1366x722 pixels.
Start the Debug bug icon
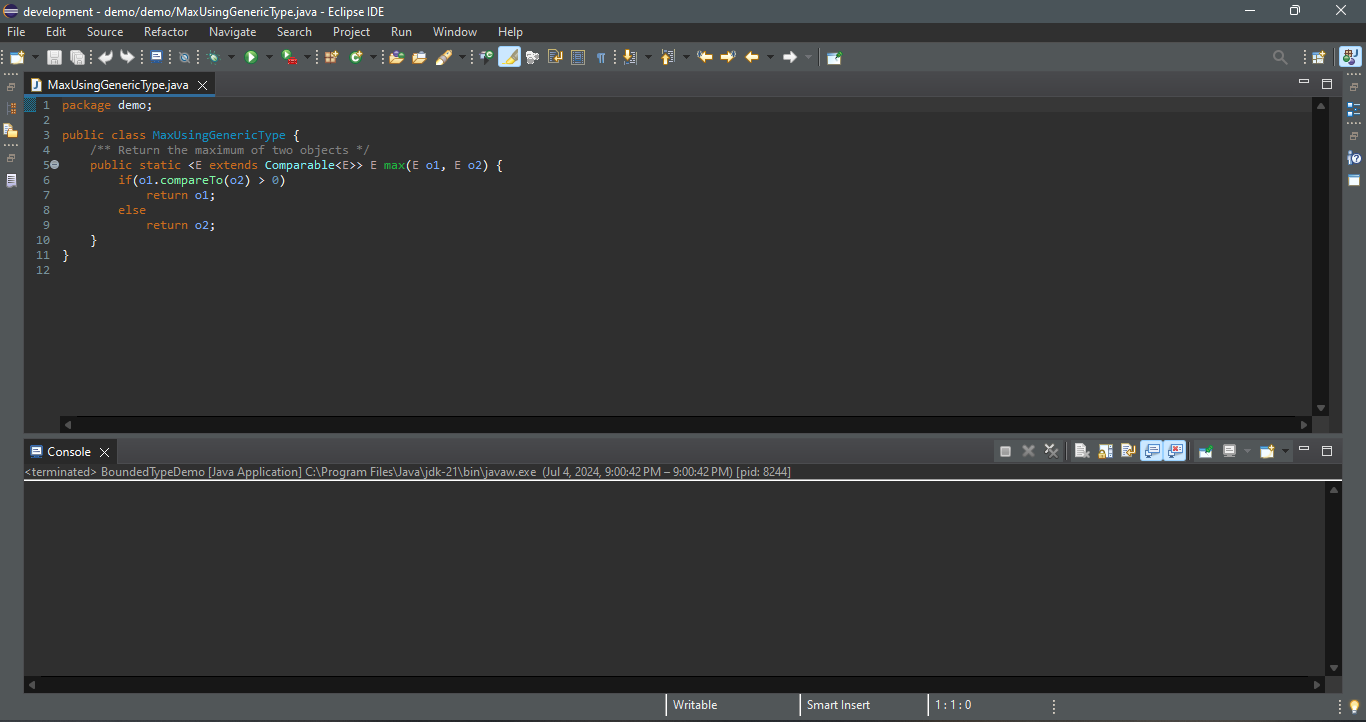pos(213,57)
